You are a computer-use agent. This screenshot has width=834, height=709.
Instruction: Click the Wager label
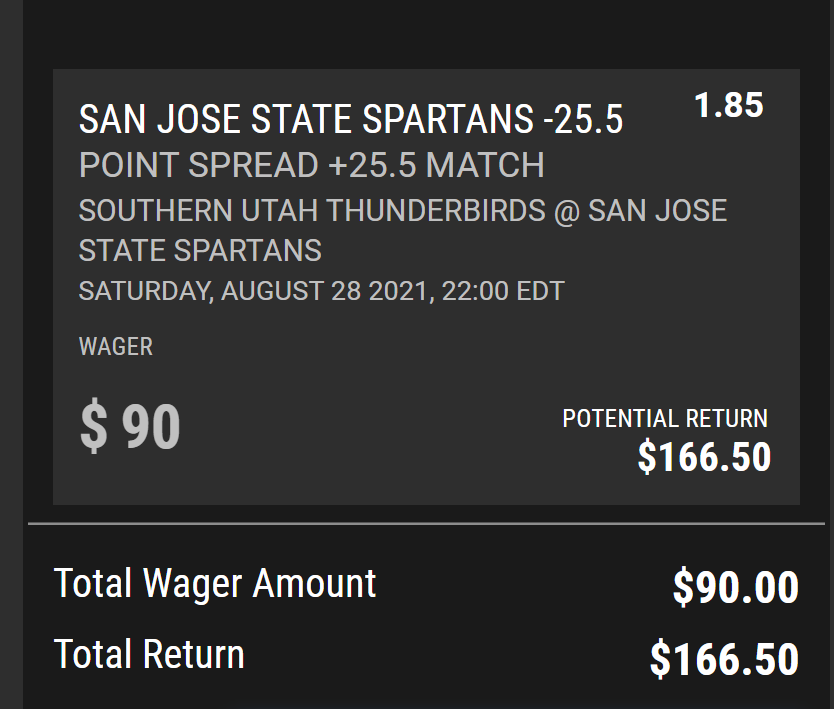click(x=116, y=347)
